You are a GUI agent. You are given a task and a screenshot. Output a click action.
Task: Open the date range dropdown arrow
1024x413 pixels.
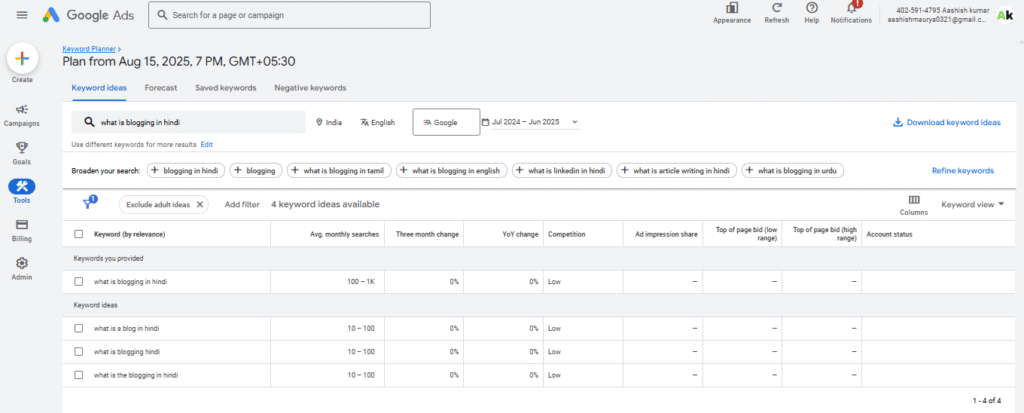tap(575, 122)
